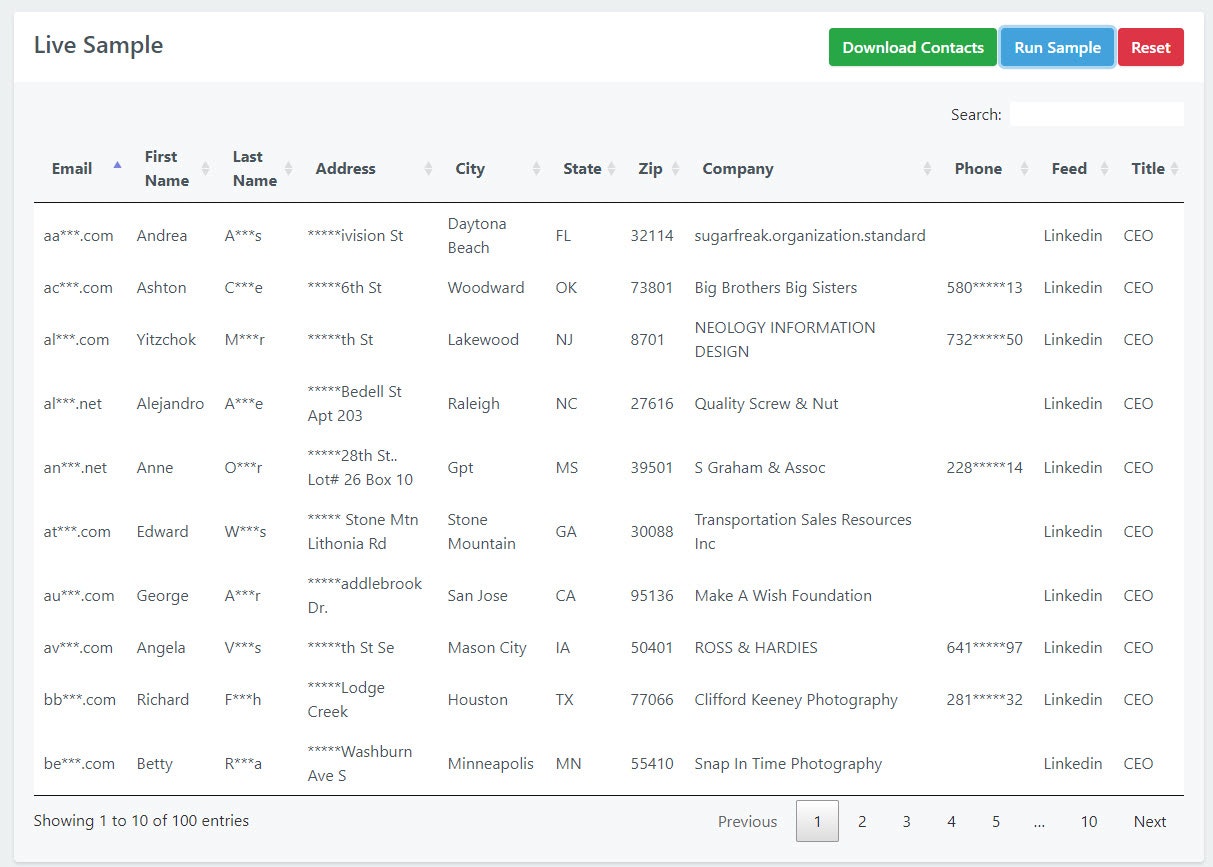The image size is (1213, 867).
Task: Click inside the Search field
Action: point(1097,113)
